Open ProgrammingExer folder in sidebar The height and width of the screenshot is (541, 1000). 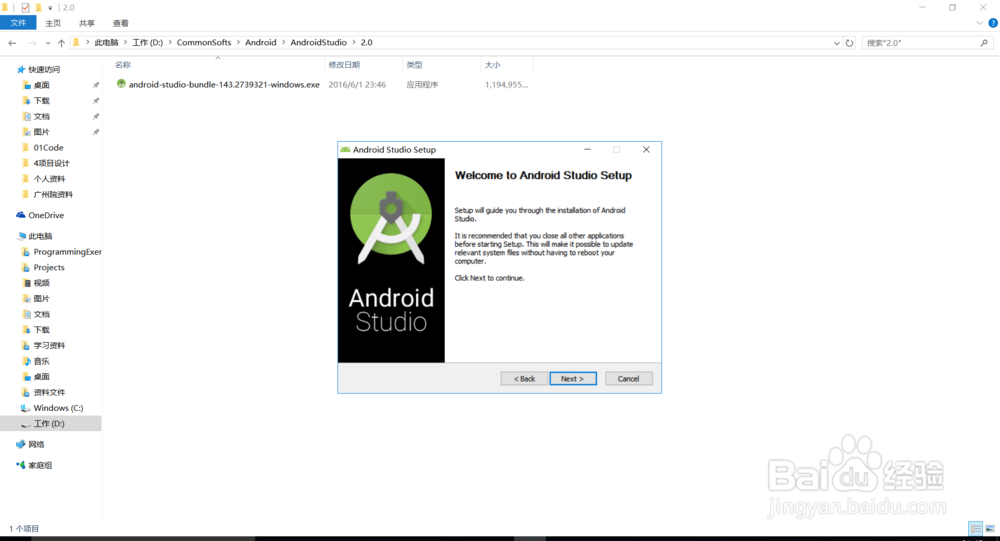68,252
